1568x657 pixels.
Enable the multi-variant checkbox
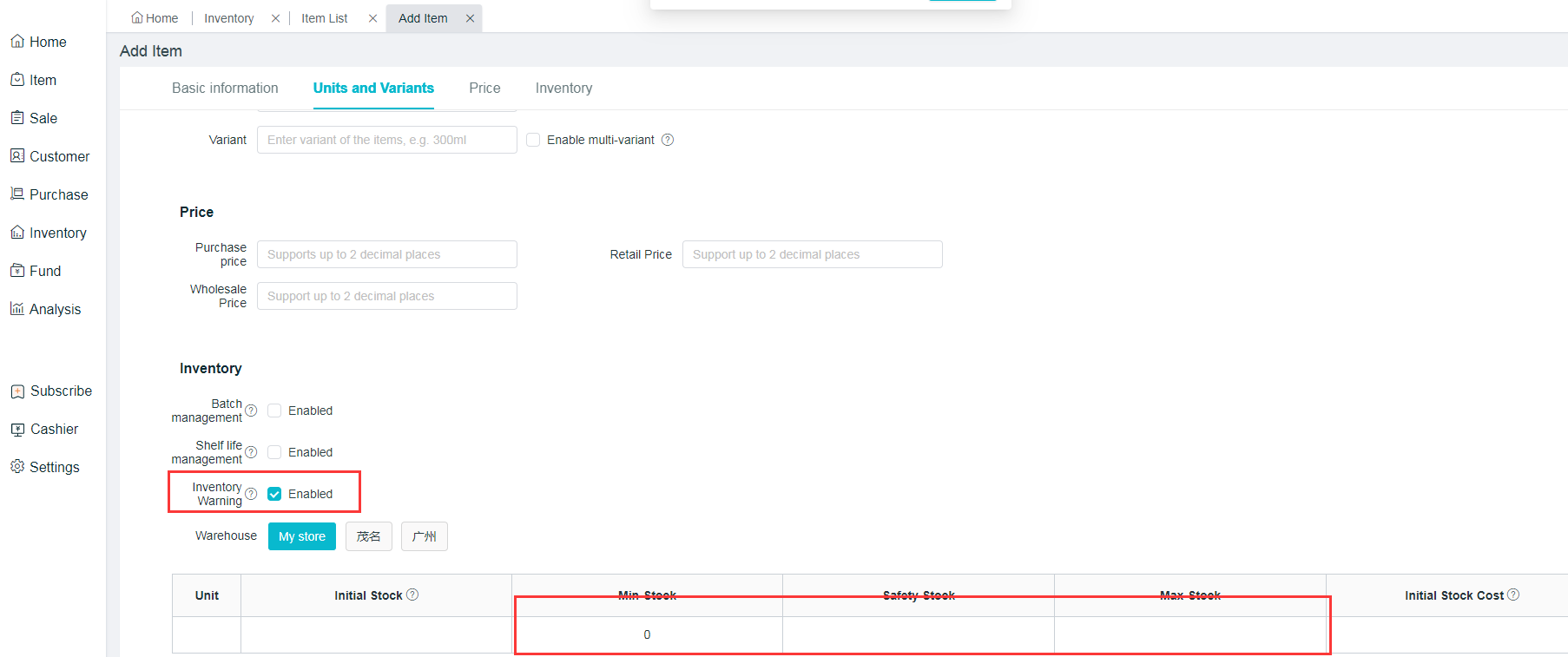coord(533,140)
